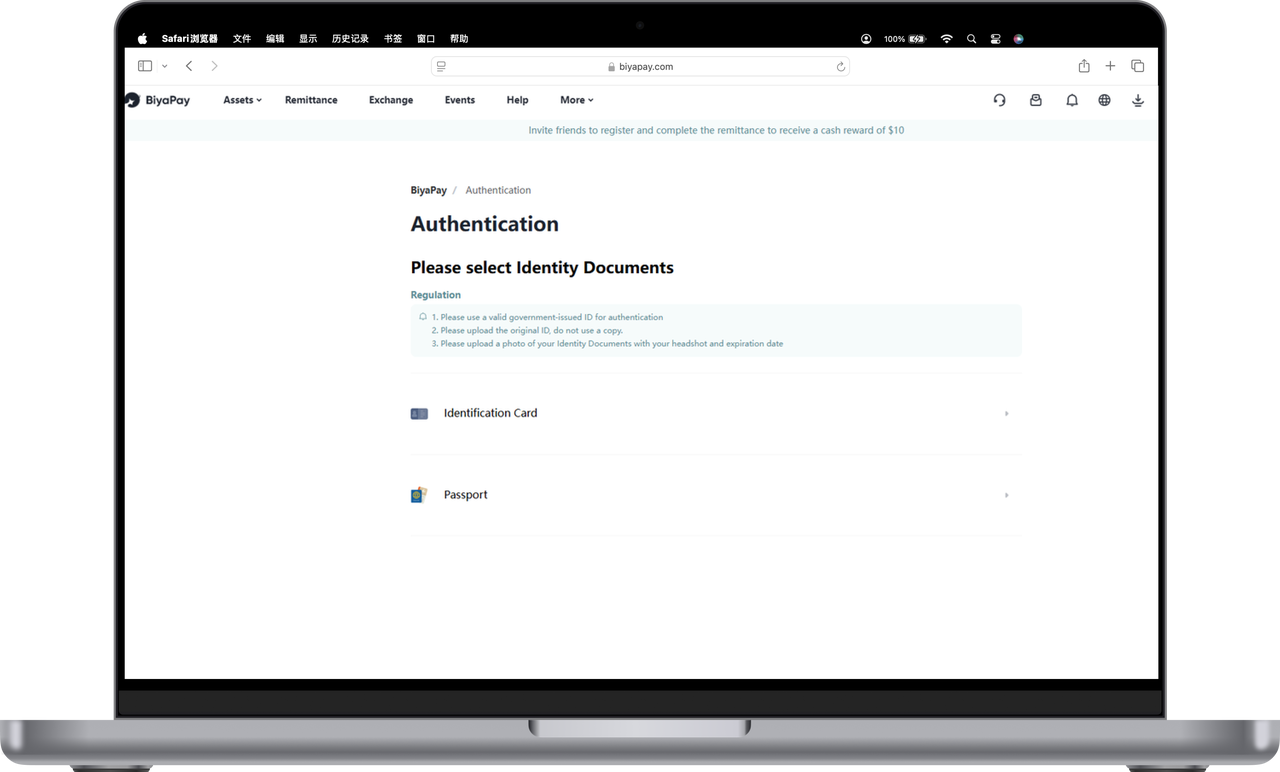Viewport: 1280px width, 772px height.
Task: Click 'Please select Identity Documents' heading
Action: click(542, 268)
